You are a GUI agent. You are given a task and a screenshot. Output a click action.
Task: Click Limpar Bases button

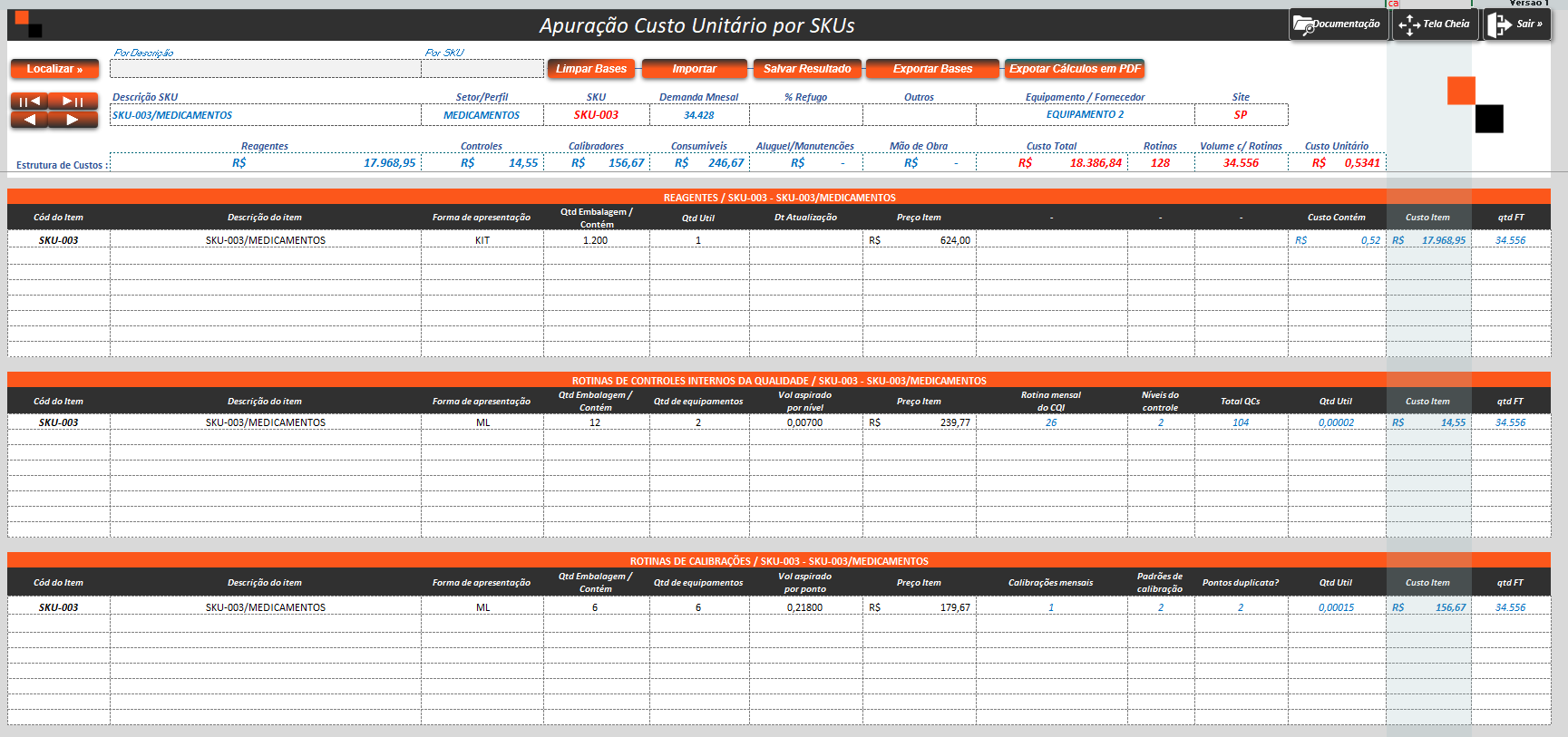pos(591,69)
